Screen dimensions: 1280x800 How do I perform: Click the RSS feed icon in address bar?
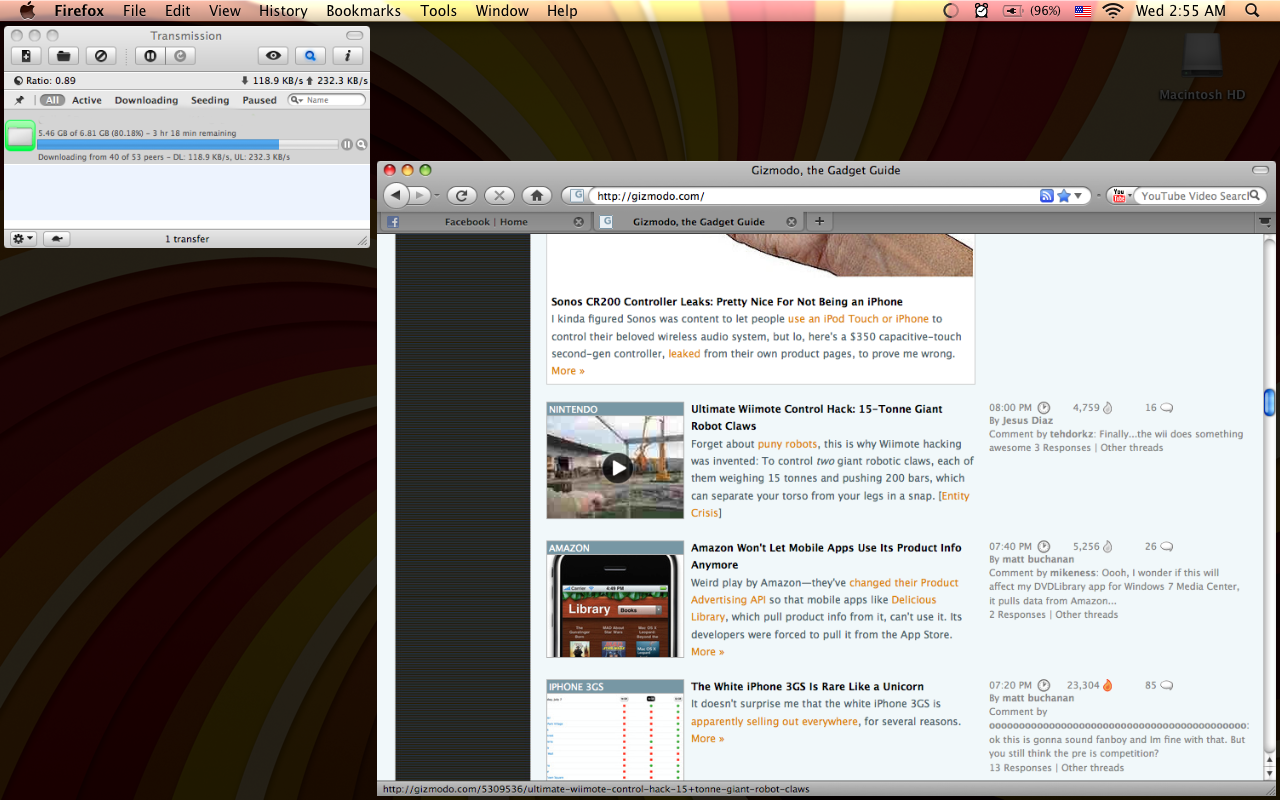pyautogui.click(x=1046, y=196)
